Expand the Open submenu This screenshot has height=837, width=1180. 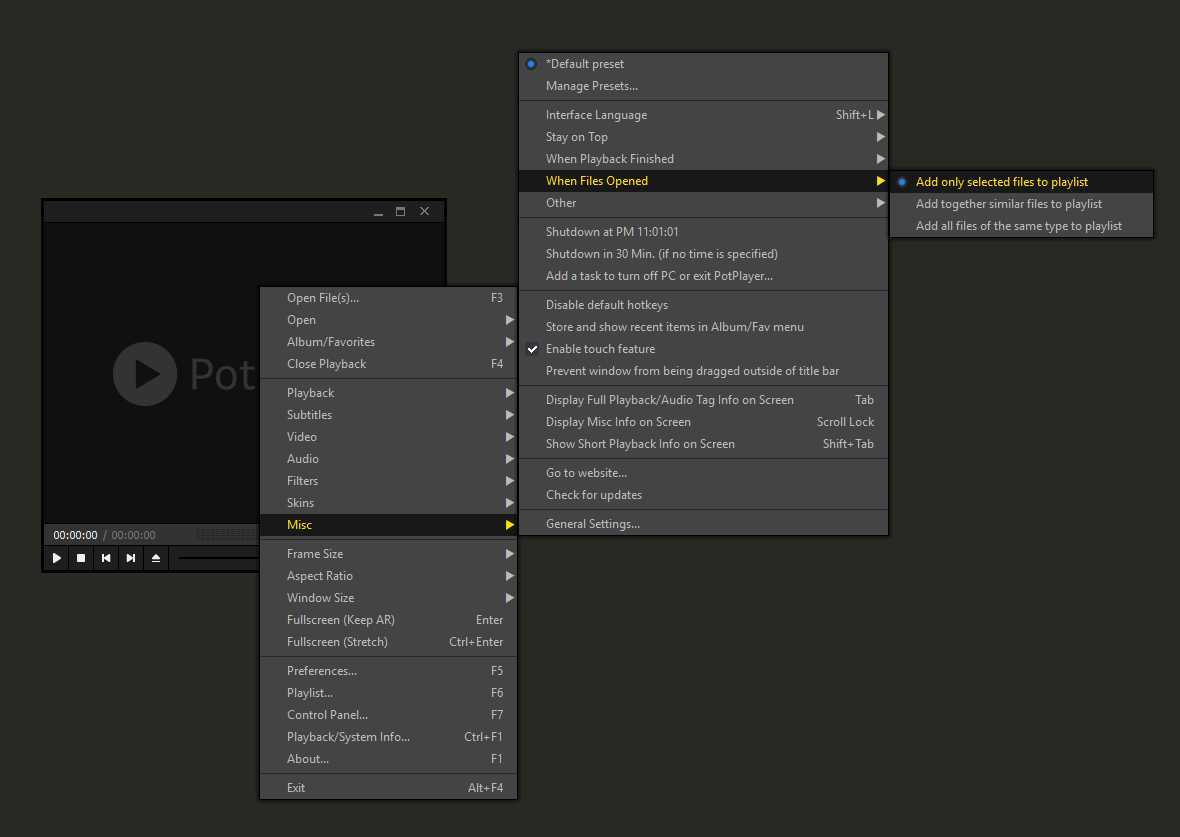[x=388, y=320]
